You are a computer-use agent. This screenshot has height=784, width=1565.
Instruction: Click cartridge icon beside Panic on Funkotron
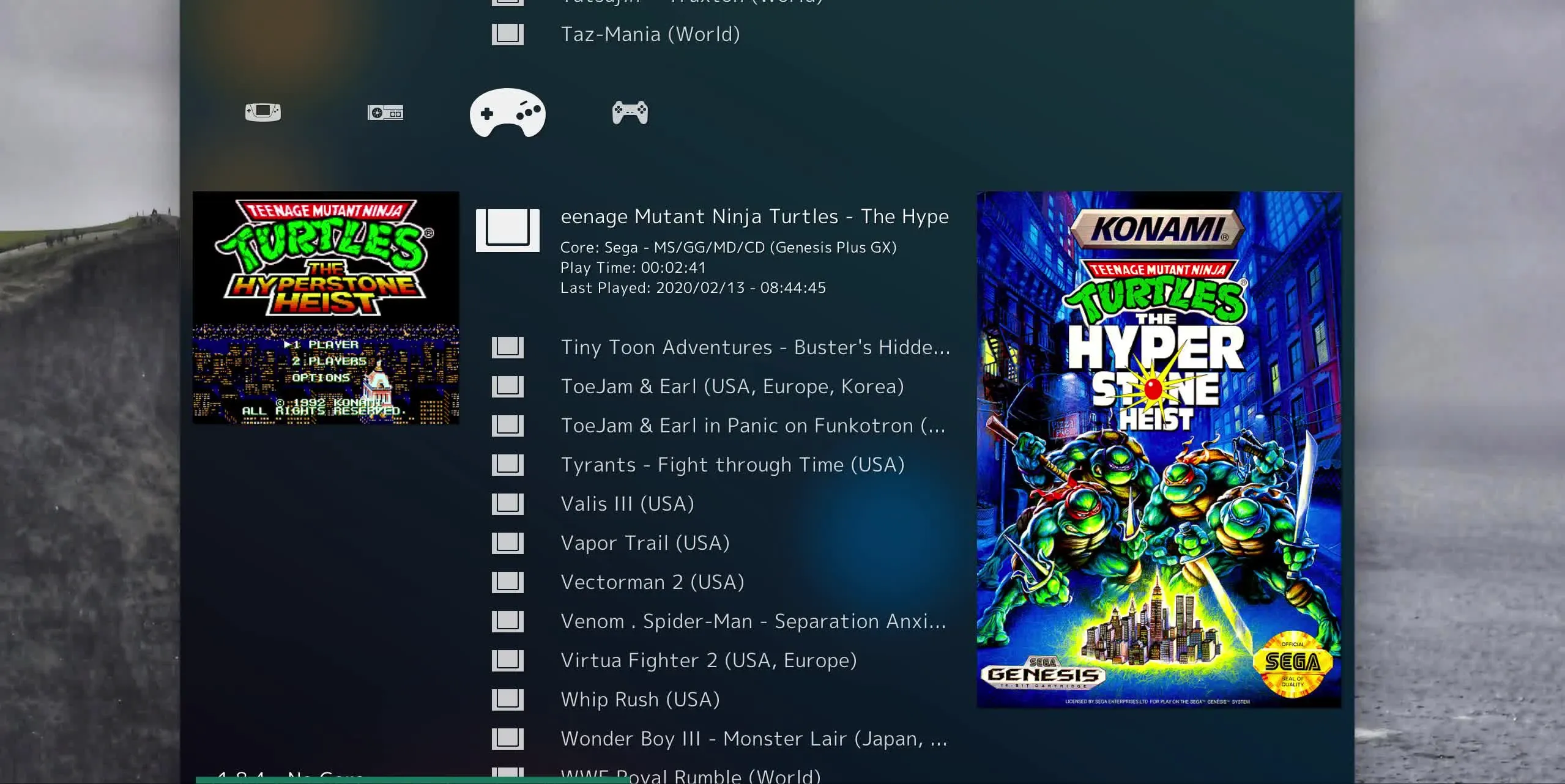tap(508, 426)
